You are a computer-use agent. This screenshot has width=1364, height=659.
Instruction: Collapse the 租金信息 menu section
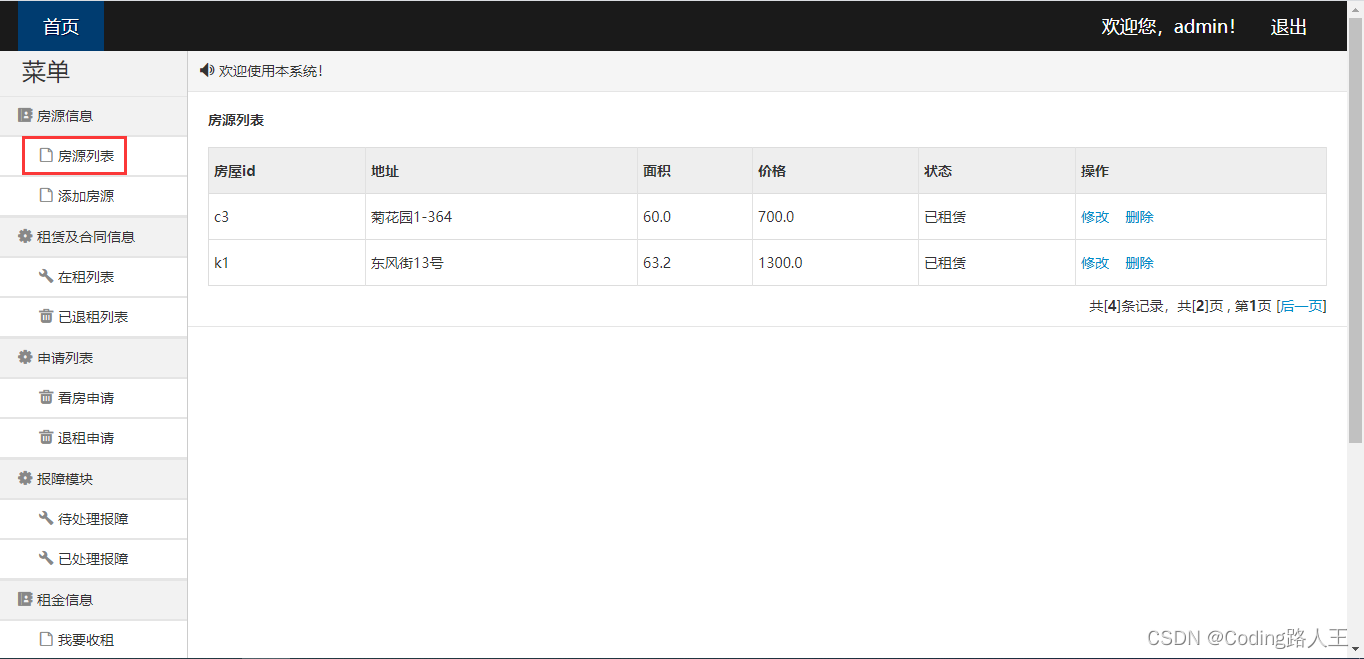click(x=93, y=600)
